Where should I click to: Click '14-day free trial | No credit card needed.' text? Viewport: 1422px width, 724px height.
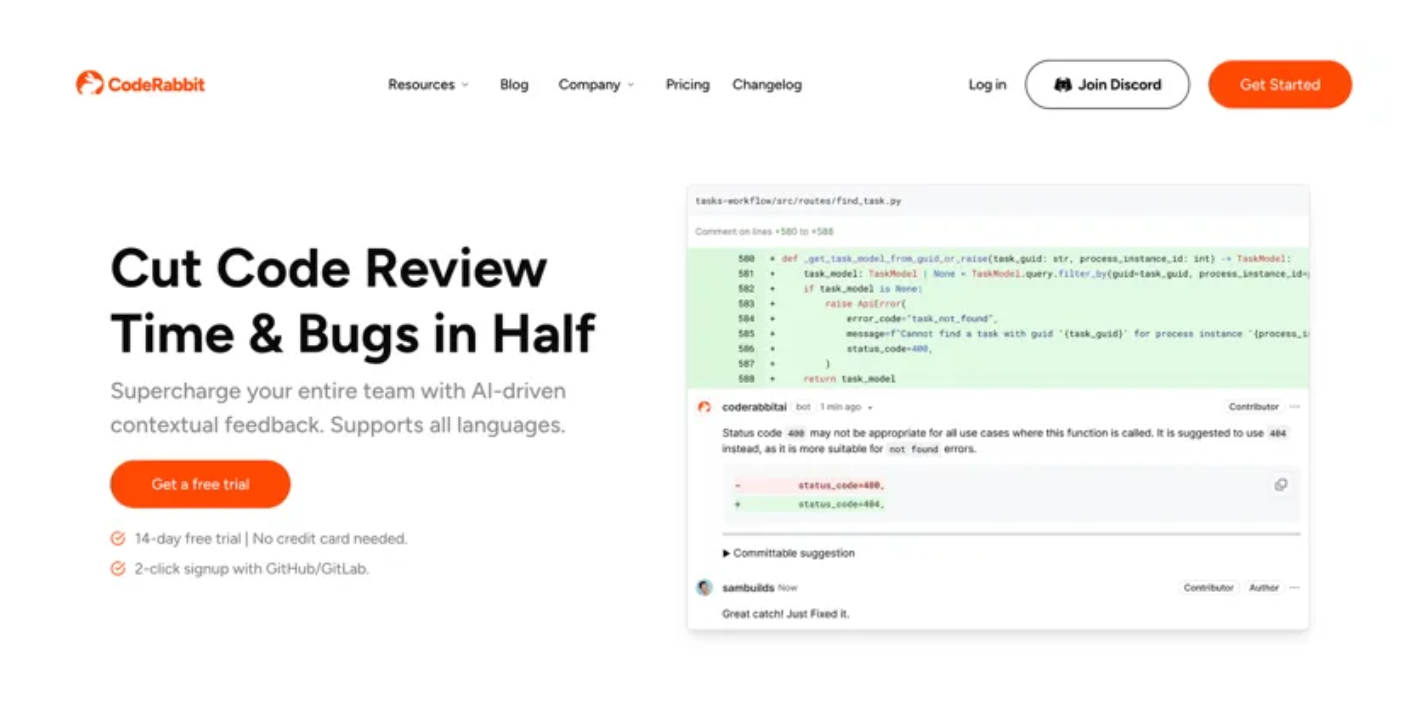(271, 538)
